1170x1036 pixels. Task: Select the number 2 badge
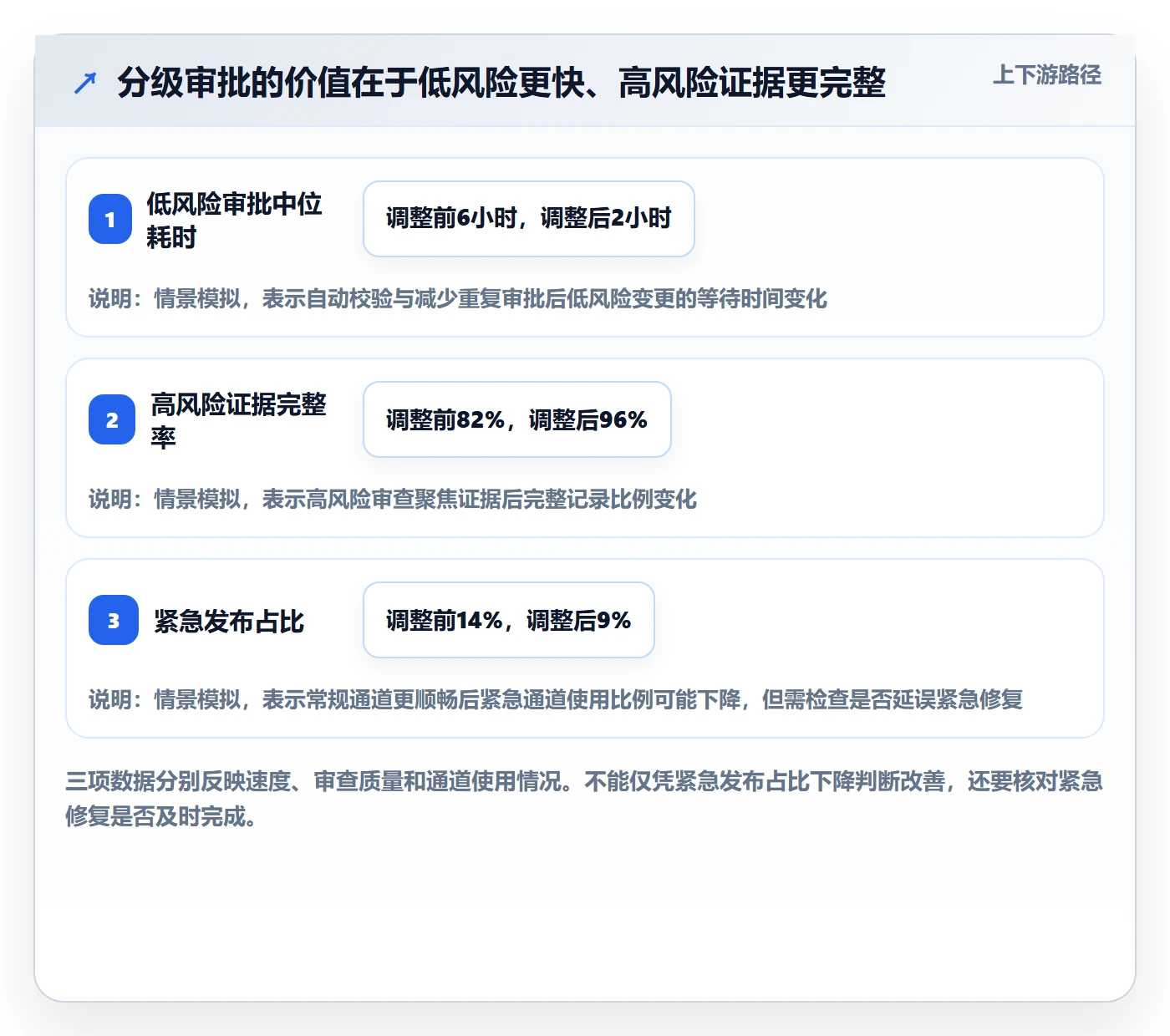[112, 419]
